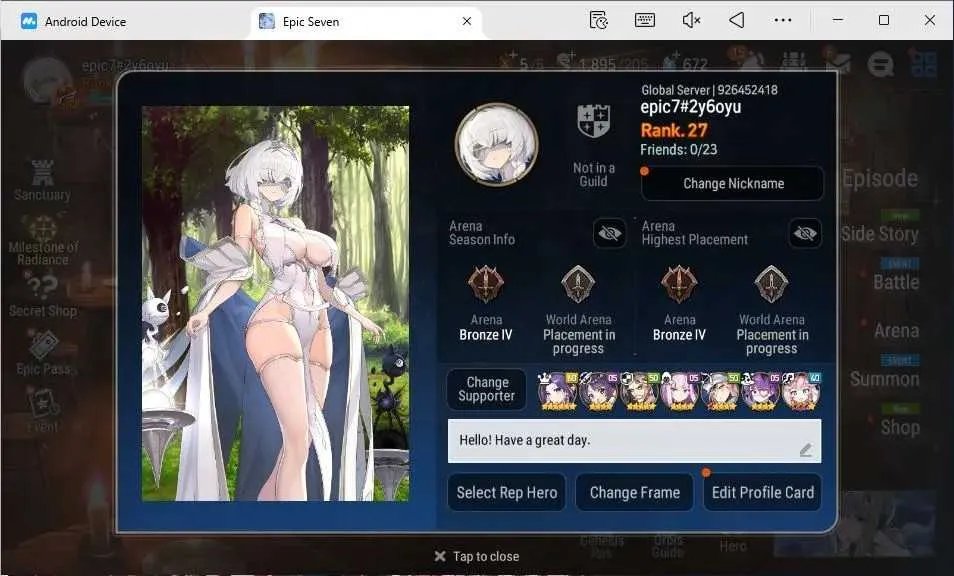Image resolution: width=954 pixels, height=576 pixels.
Task: Click the greeting message field 'Hello! Have a great day.'
Action: [x=634, y=440]
